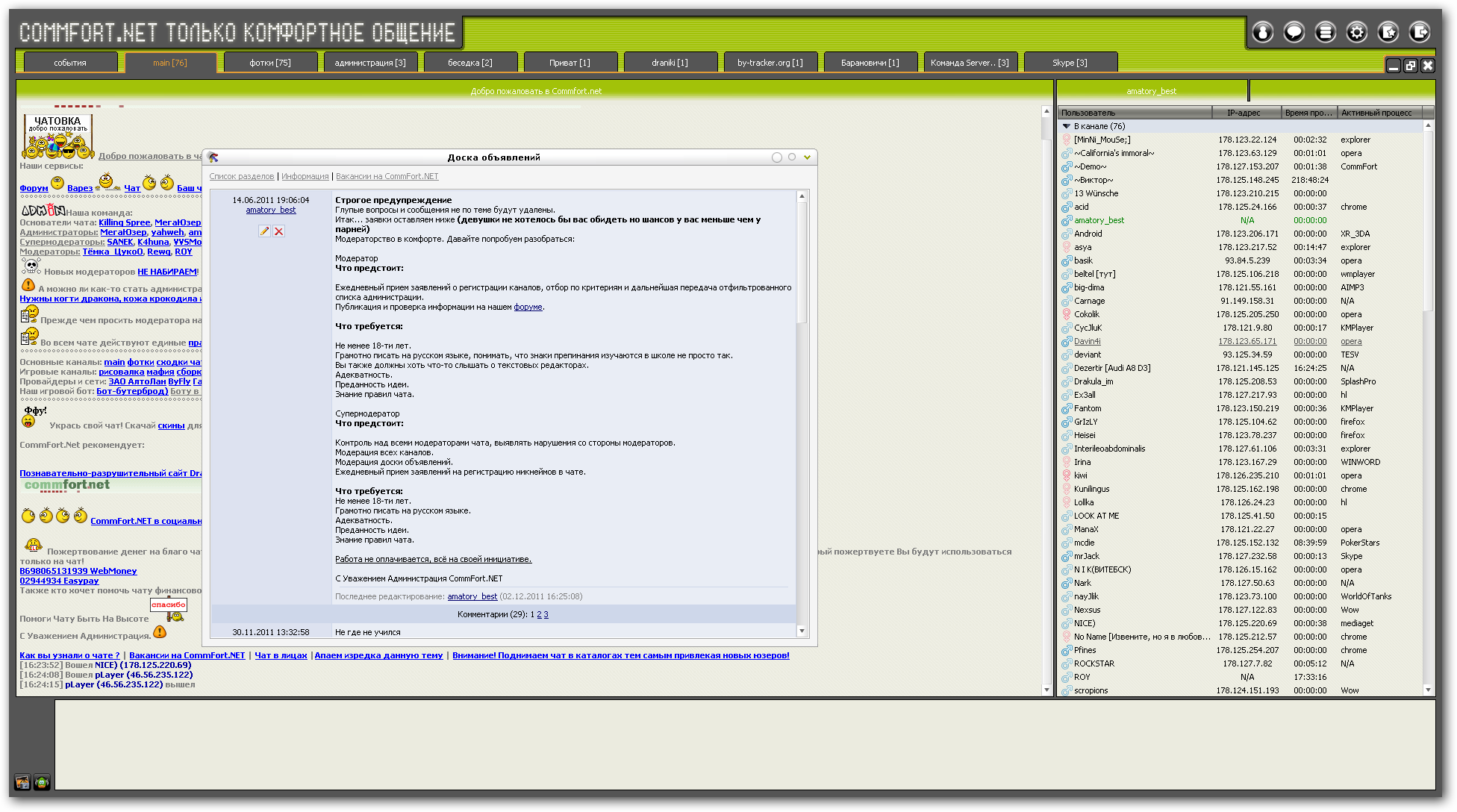Switch to the фотки [75] tab

(270, 63)
